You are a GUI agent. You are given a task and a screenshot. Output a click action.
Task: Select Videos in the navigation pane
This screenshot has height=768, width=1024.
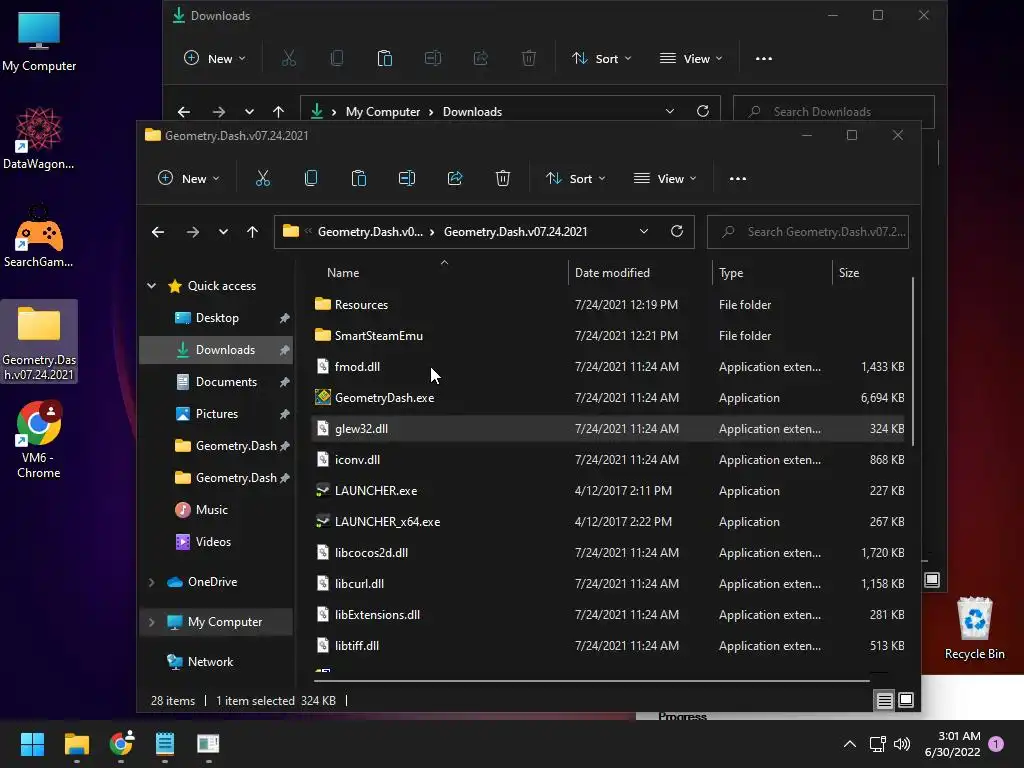coord(216,542)
